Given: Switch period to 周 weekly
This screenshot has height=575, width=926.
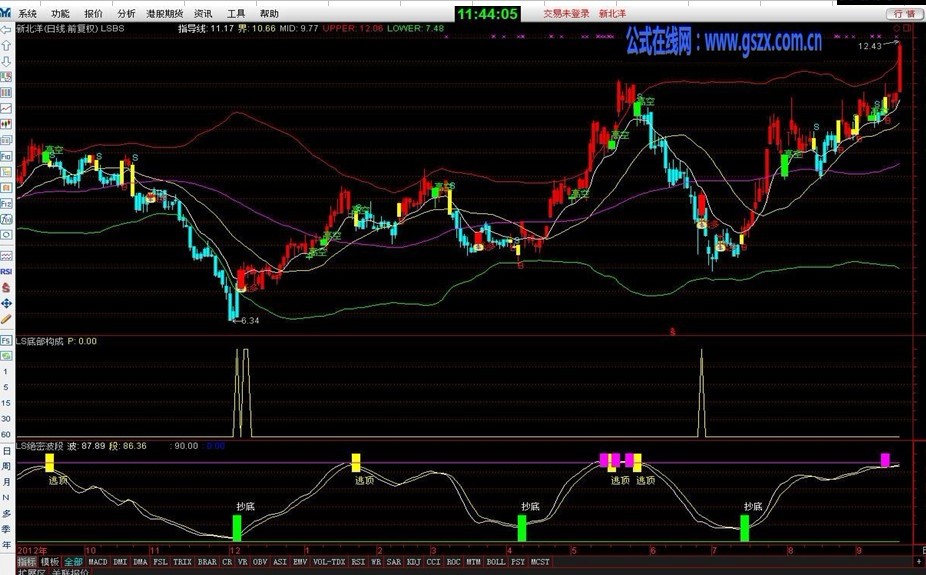Looking at the screenshot, I should [6, 466].
